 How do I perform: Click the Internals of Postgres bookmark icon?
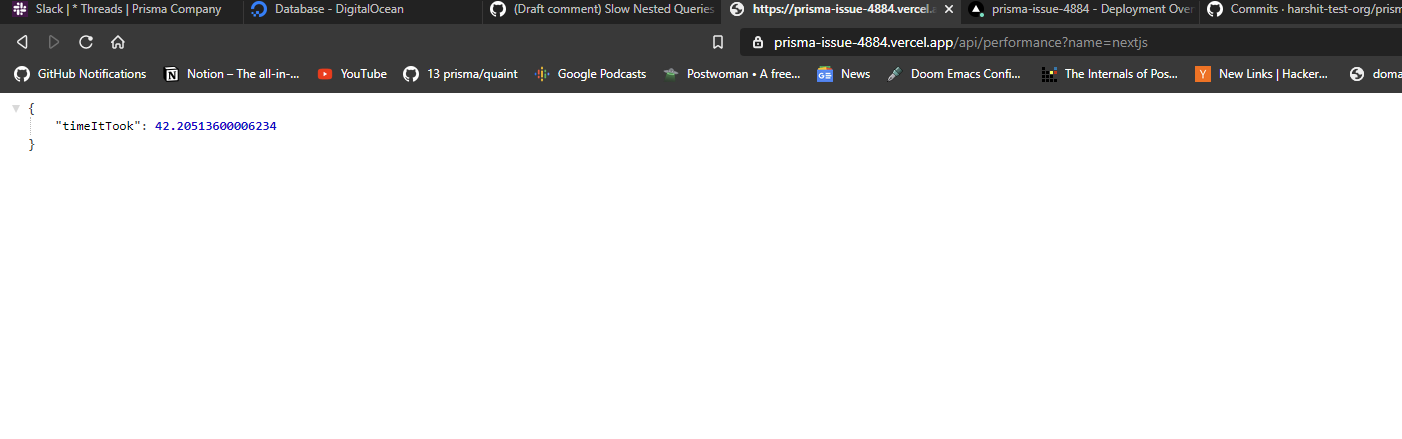coord(1049,74)
